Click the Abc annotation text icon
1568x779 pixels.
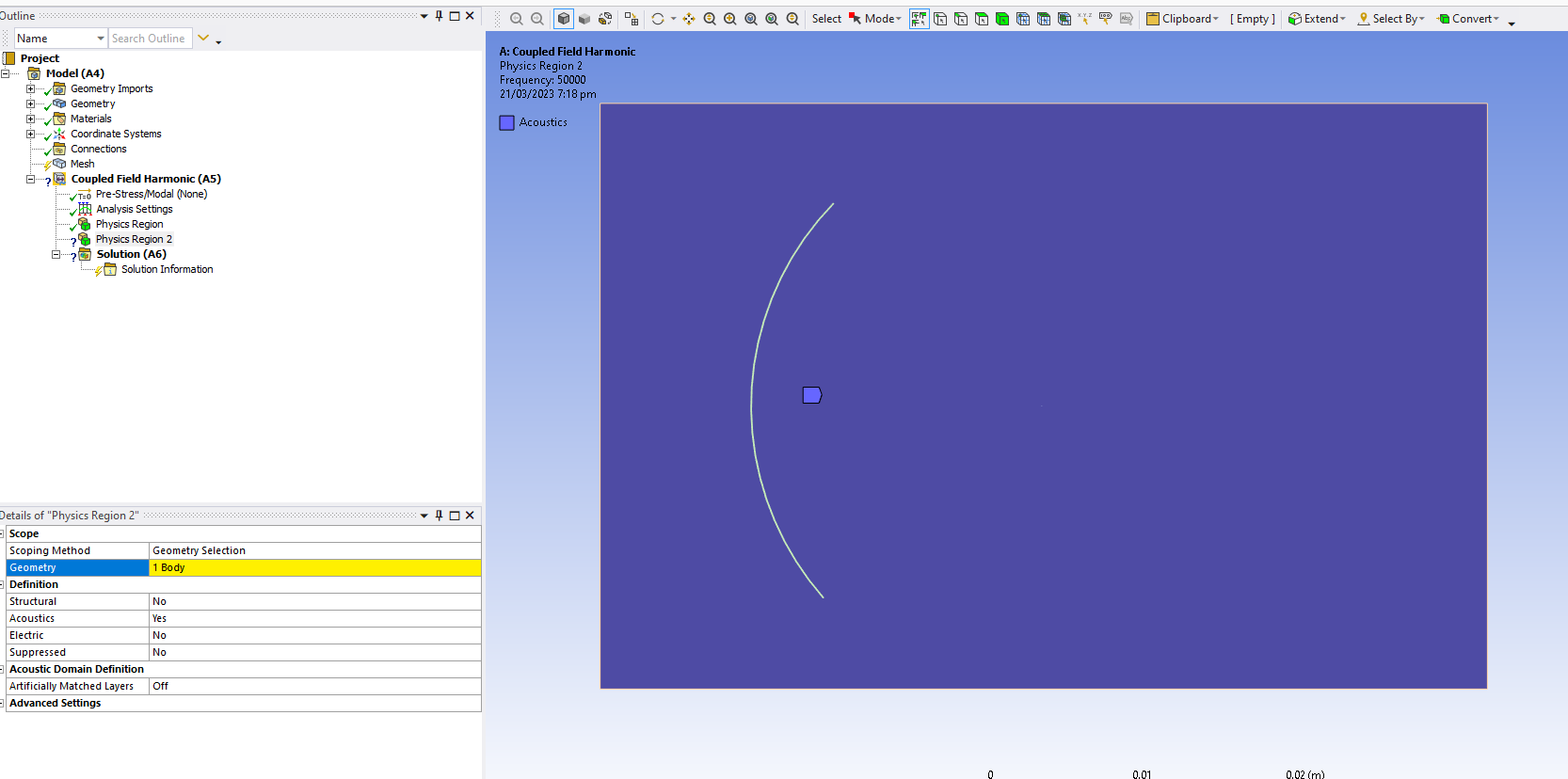tap(1127, 19)
